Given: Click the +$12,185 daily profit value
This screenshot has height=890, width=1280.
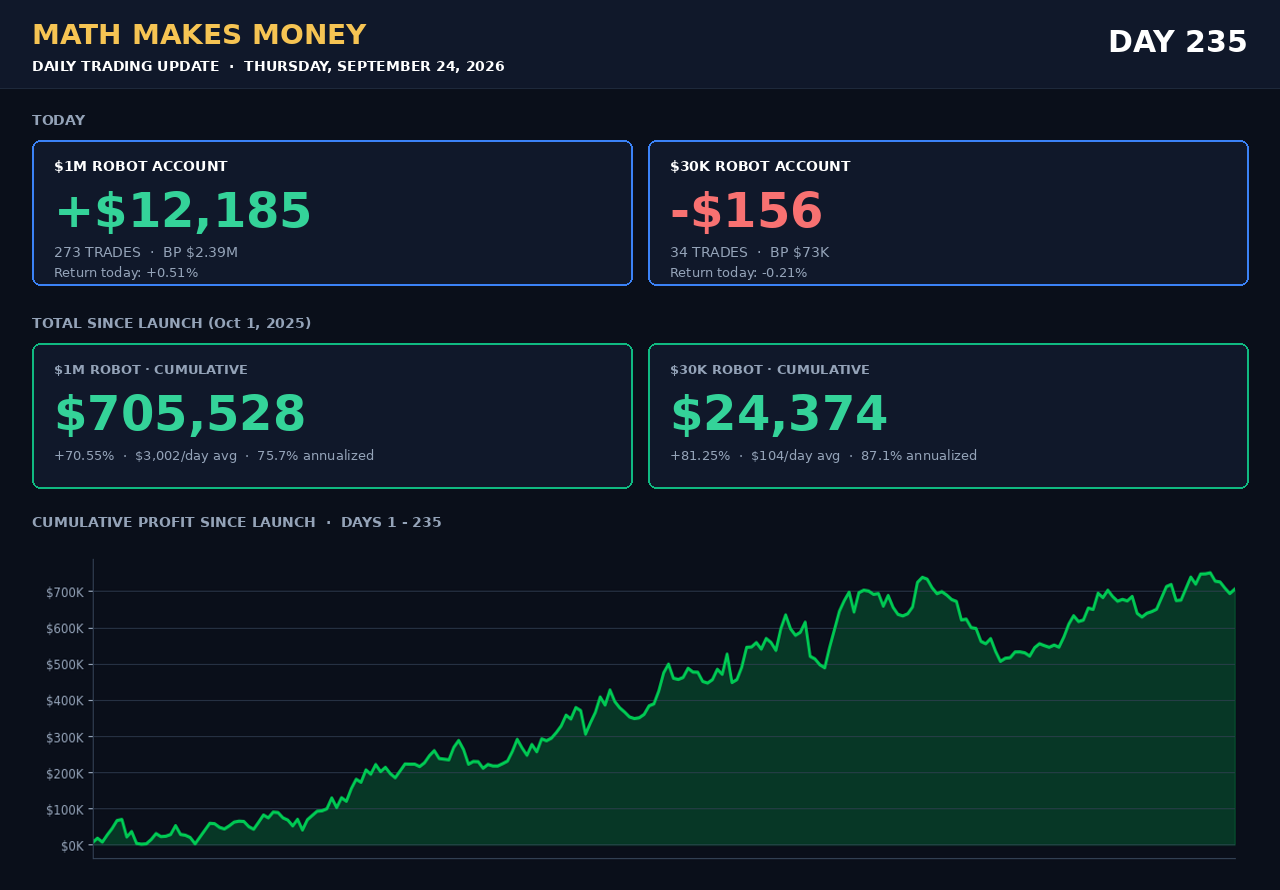Looking at the screenshot, I should point(183,212).
